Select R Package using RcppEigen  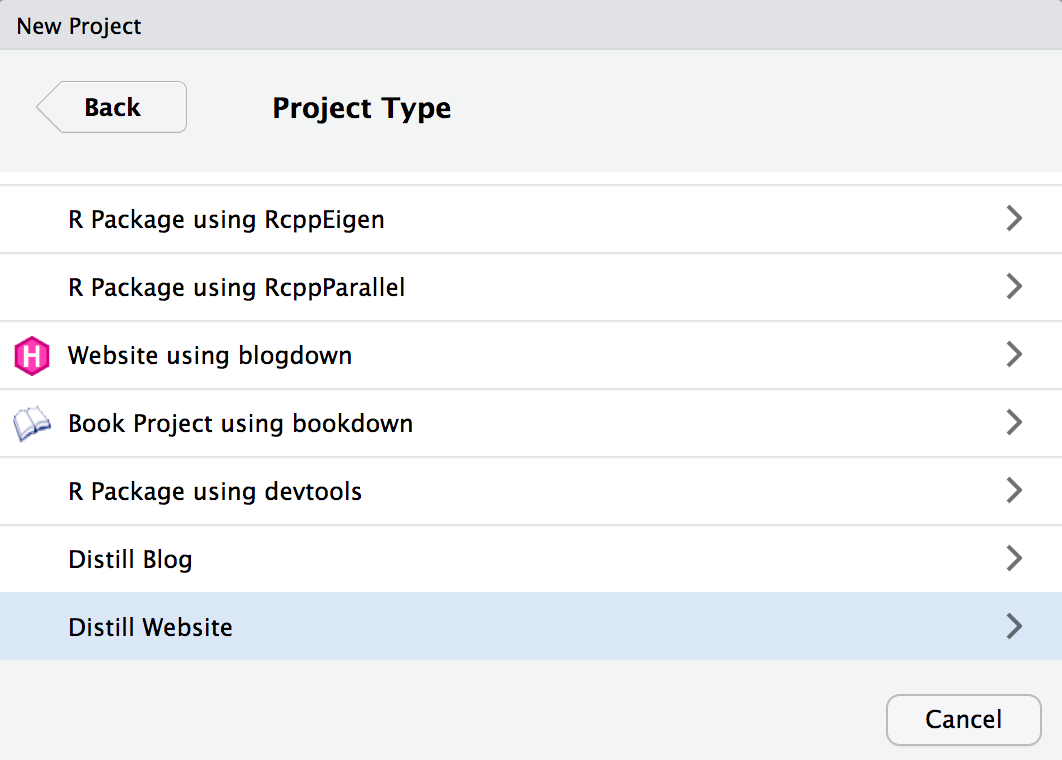coord(226,219)
